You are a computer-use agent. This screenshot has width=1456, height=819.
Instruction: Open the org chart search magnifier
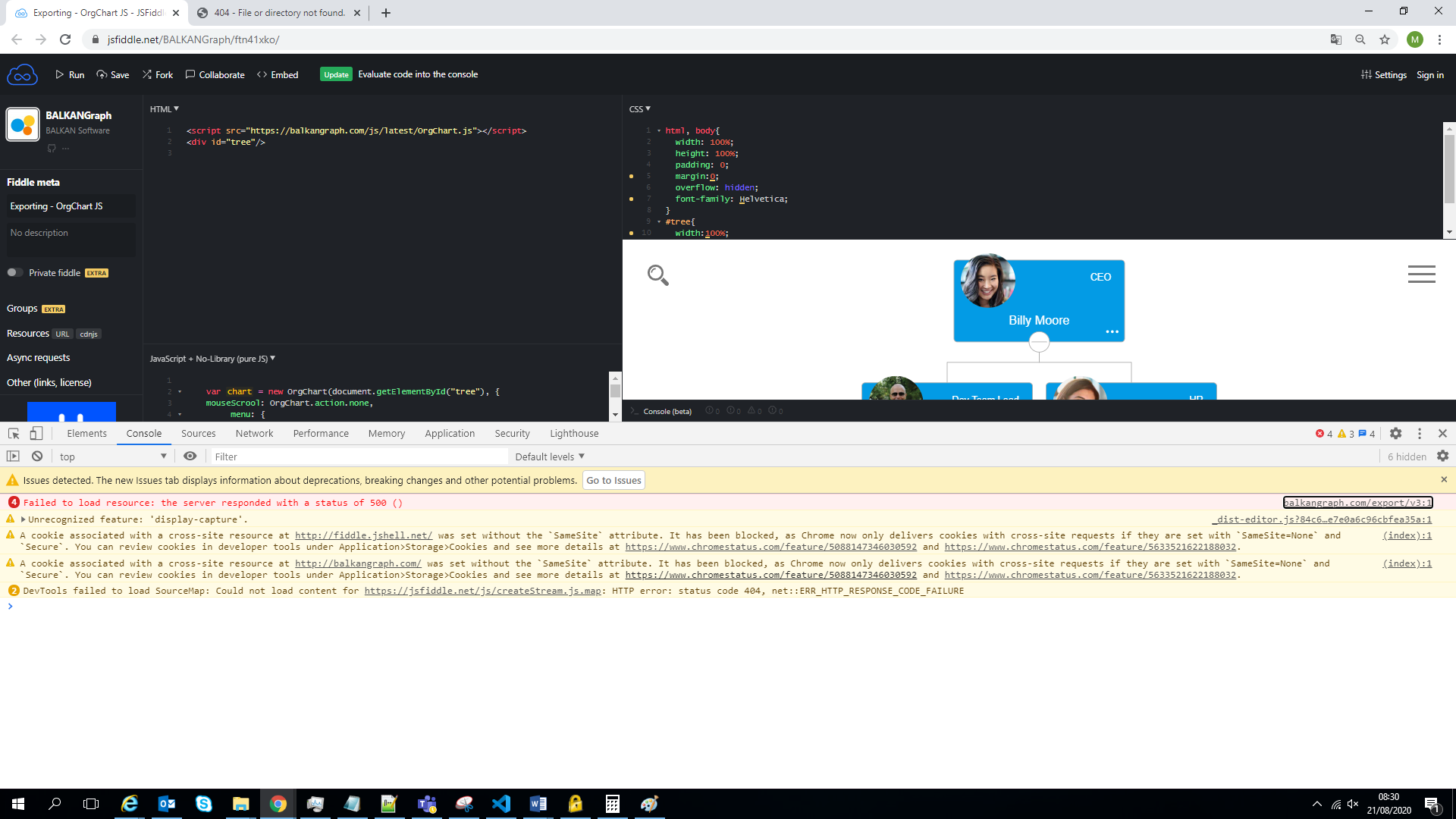click(x=658, y=276)
